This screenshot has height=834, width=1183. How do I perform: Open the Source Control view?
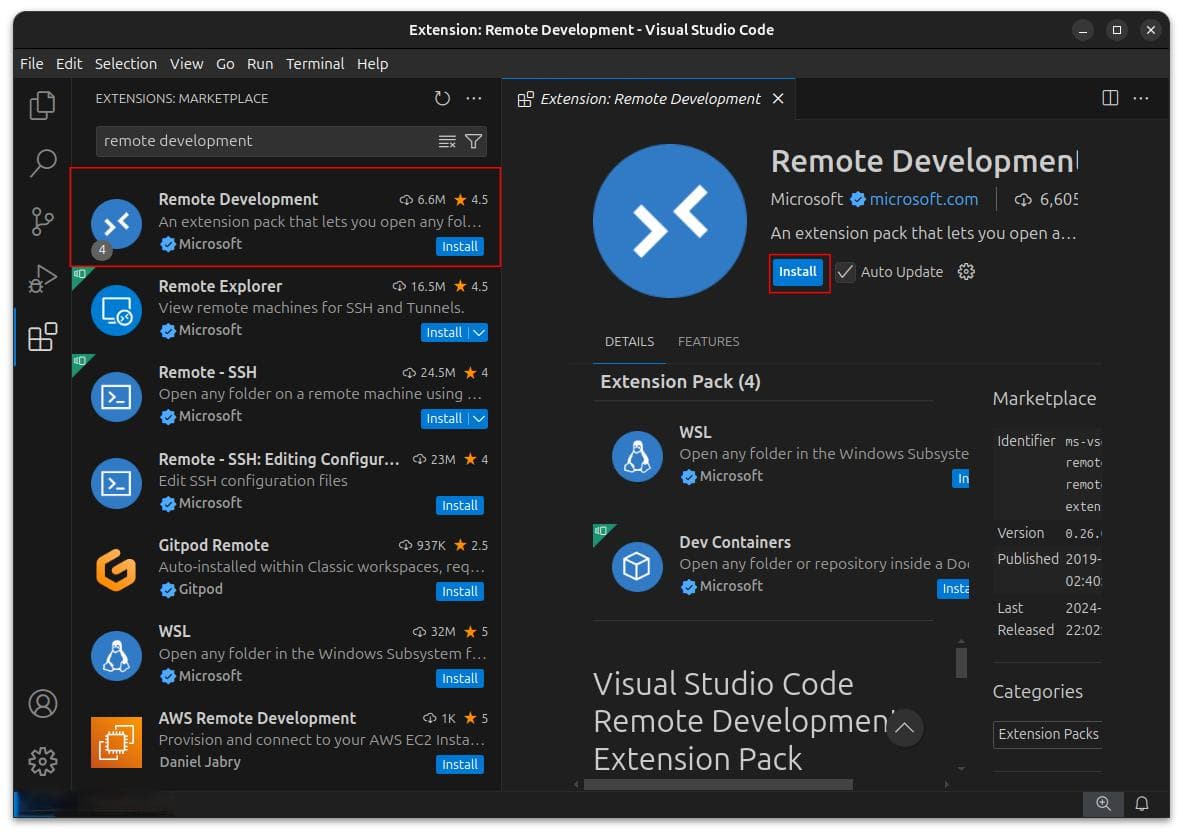pos(42,220)
